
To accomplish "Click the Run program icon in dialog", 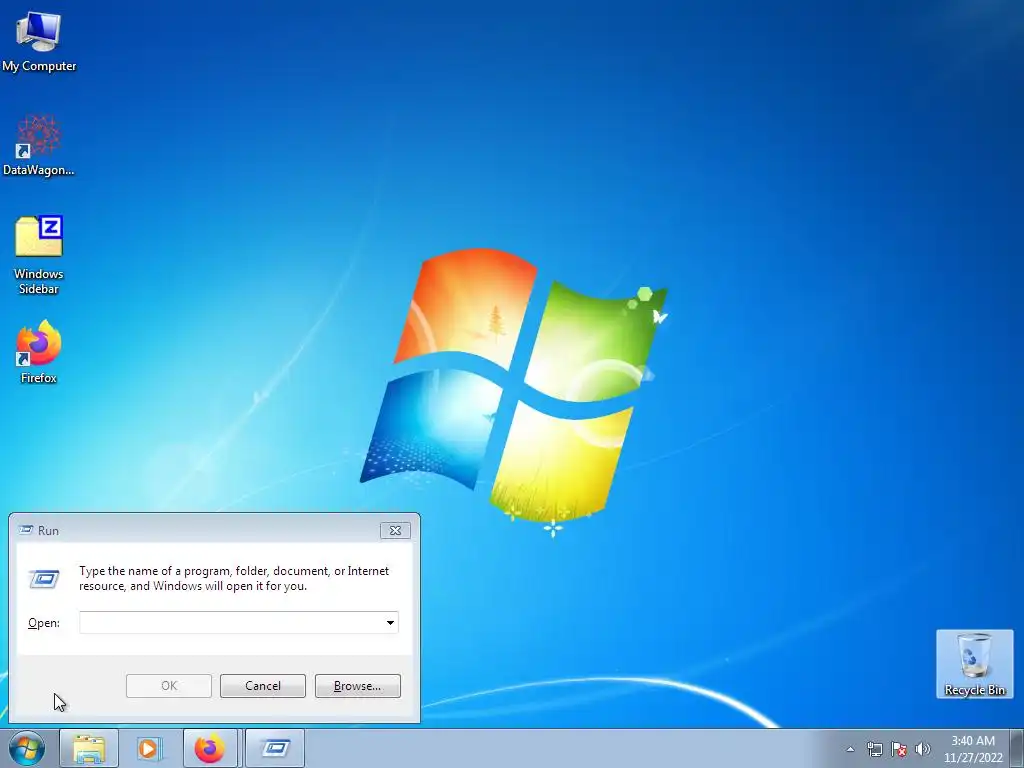I will point(44,579).
